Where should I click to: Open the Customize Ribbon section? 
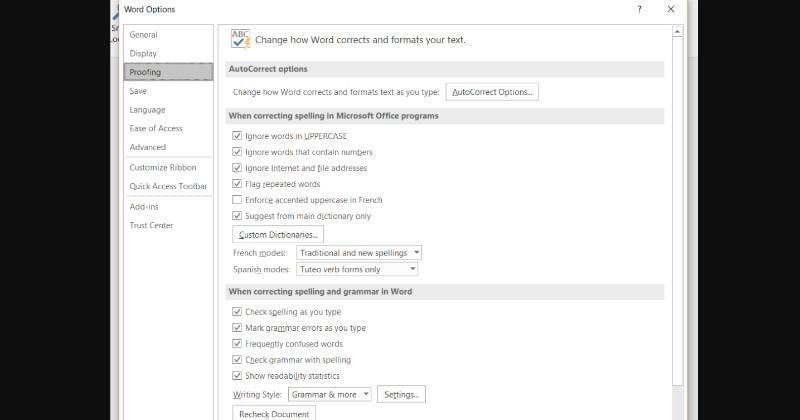click(x=163, y=168)
